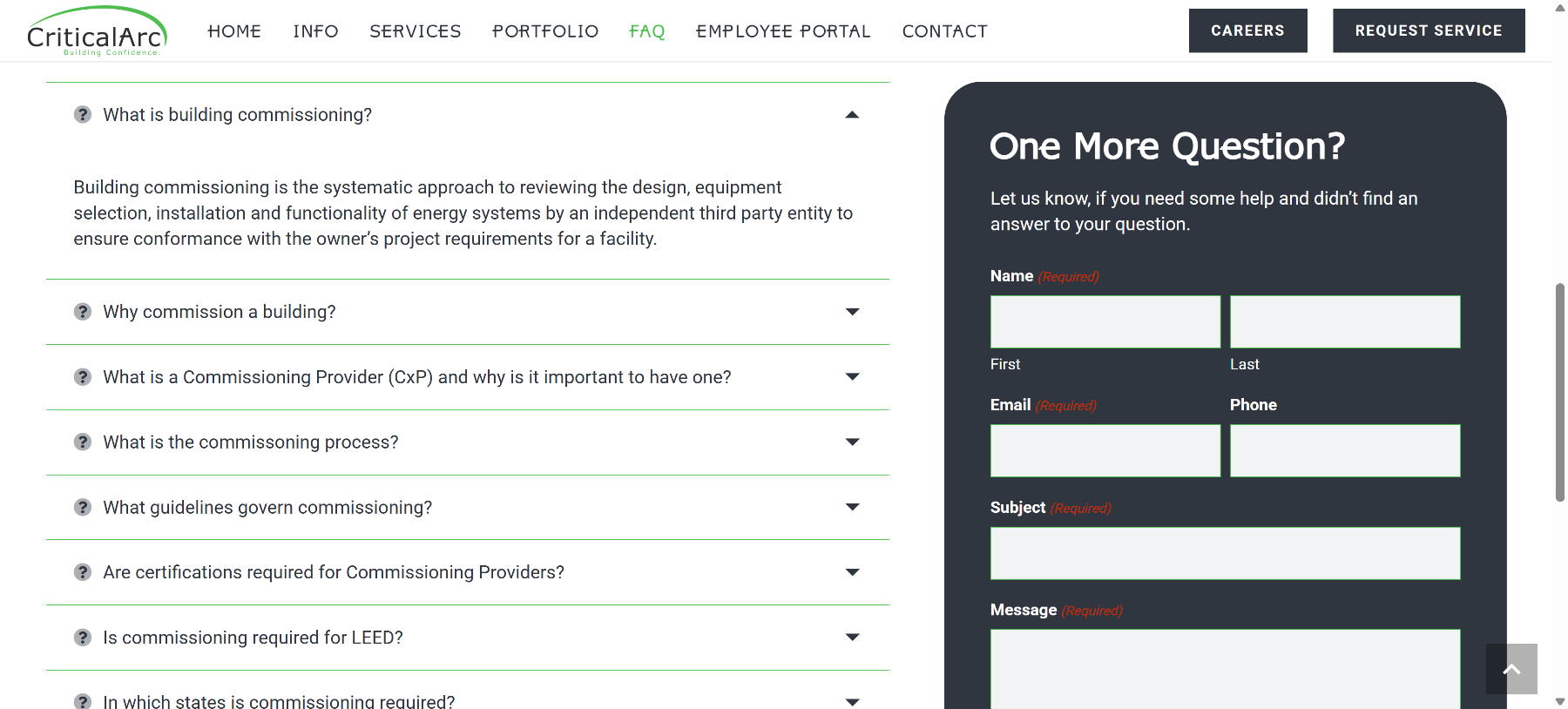Click the CriticalArc logo
Viewport: 1568px width, 709px height.
point(97,31)
